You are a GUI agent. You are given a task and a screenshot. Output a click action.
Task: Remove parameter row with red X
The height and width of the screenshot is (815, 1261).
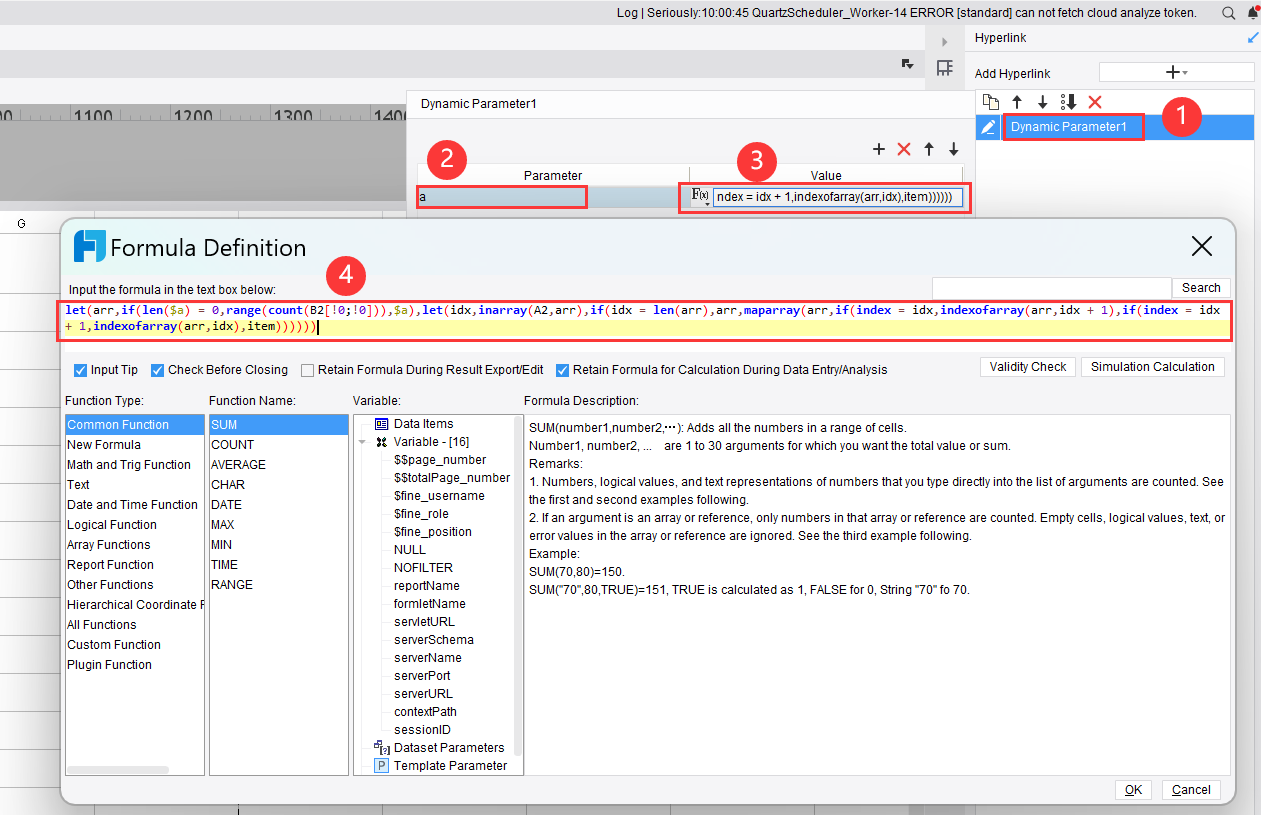click(x=904, y=149)
